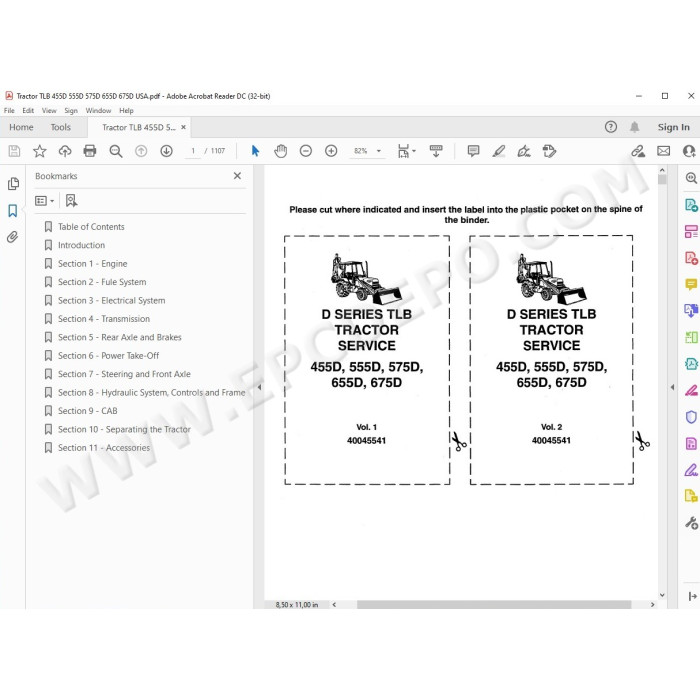Open the Protect shield tool
Viewport: 700px width, 700px height.
pyautogui.click(x=691, y=417)
